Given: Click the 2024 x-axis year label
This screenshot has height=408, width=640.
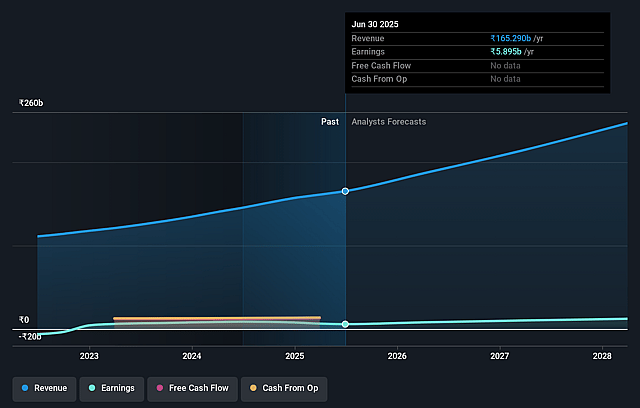Looking at the screenshot, I should (x=192, y=356).
